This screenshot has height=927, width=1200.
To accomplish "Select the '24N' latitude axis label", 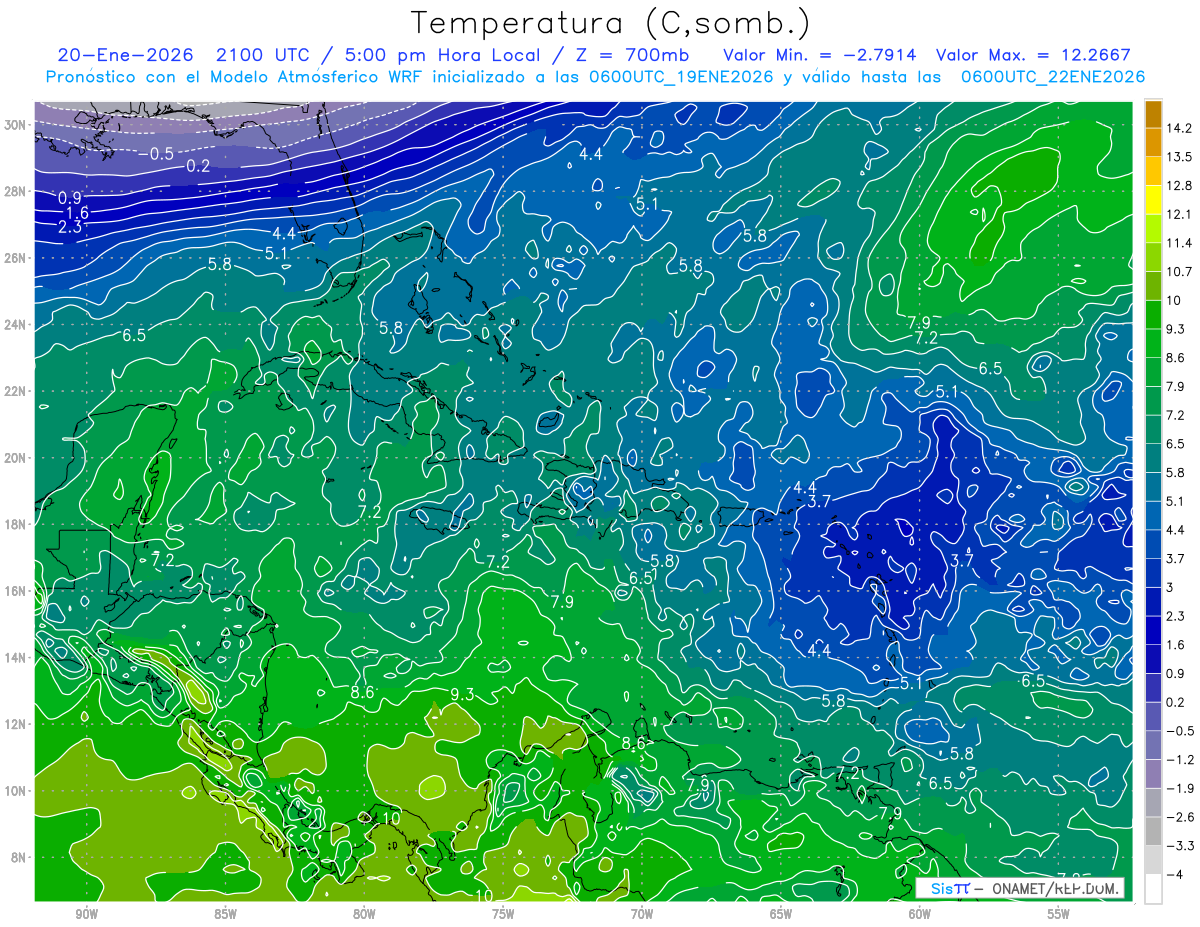I will pos(17,325).
